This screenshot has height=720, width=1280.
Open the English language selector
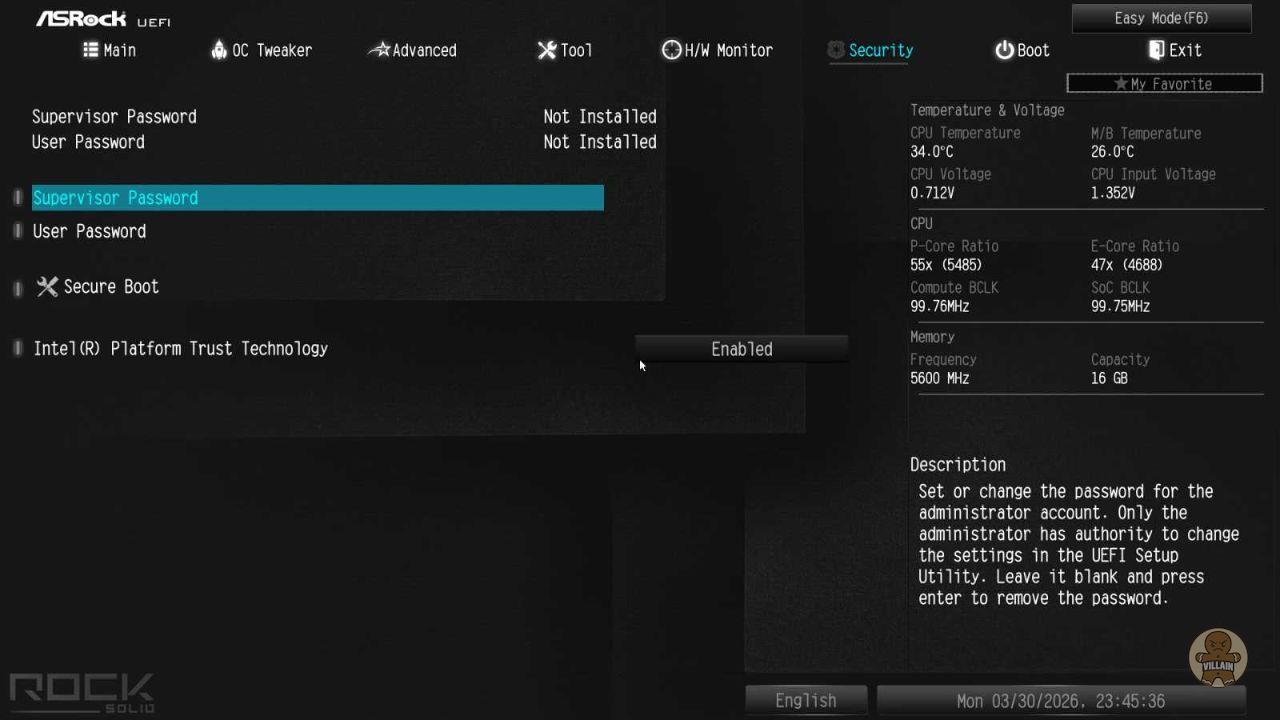tap(805, 700)
